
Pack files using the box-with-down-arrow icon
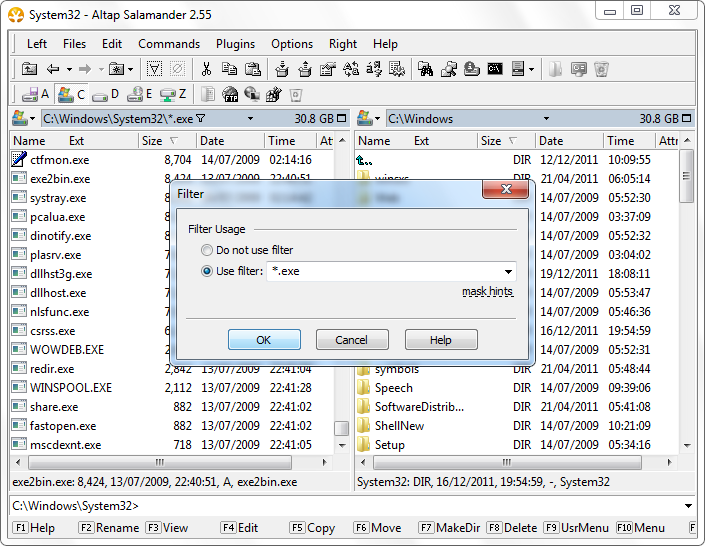282,69
